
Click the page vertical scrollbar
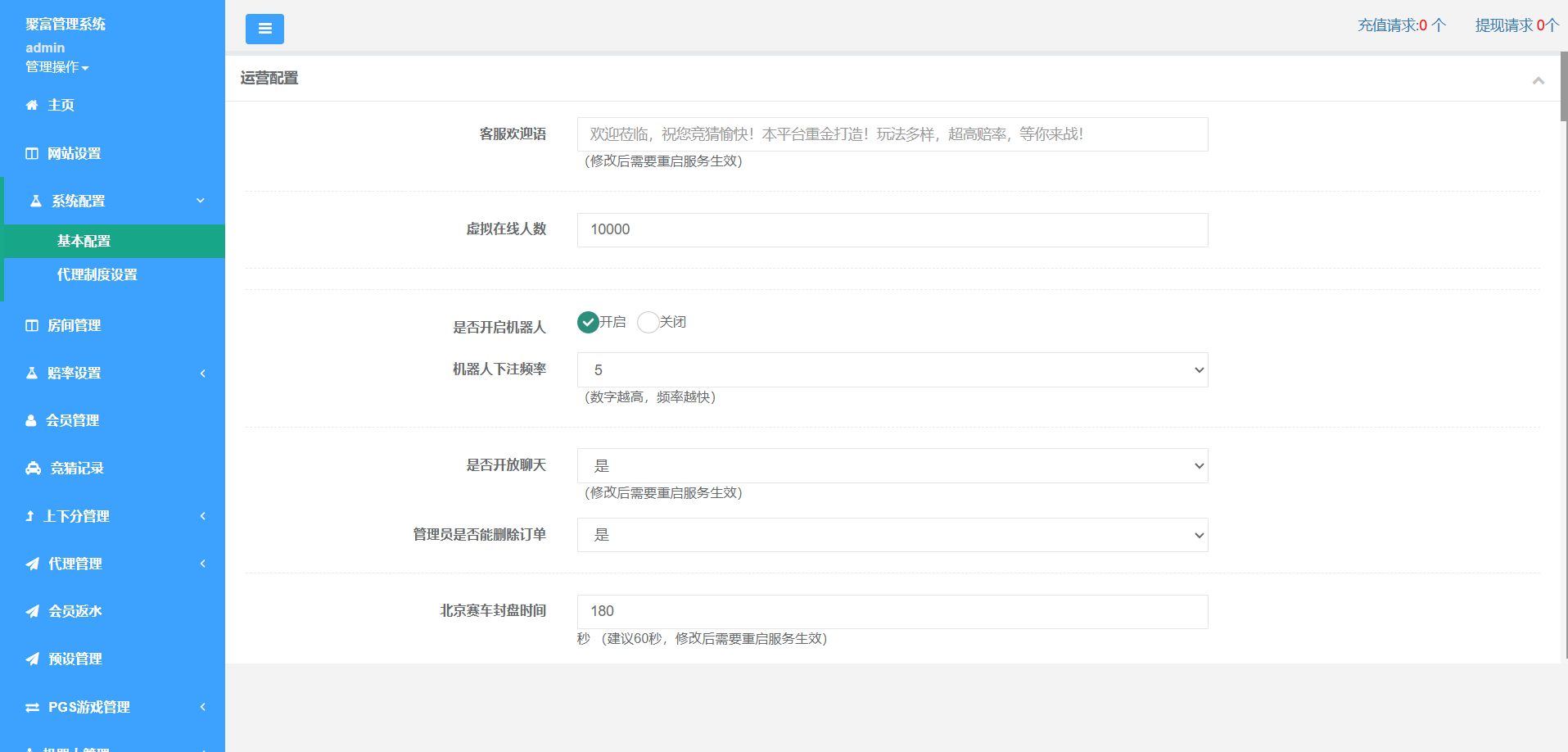(x=1564, y=86)
